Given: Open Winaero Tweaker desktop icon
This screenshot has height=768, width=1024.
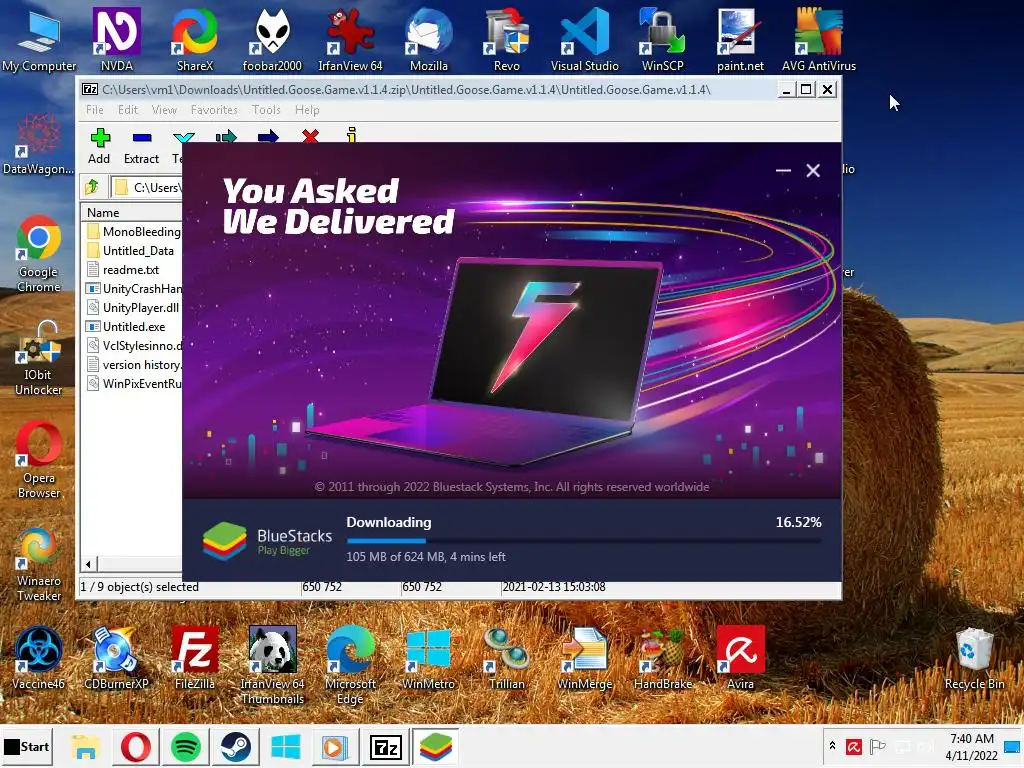Looking at the screenshot, I should click(x=39, y=563).
